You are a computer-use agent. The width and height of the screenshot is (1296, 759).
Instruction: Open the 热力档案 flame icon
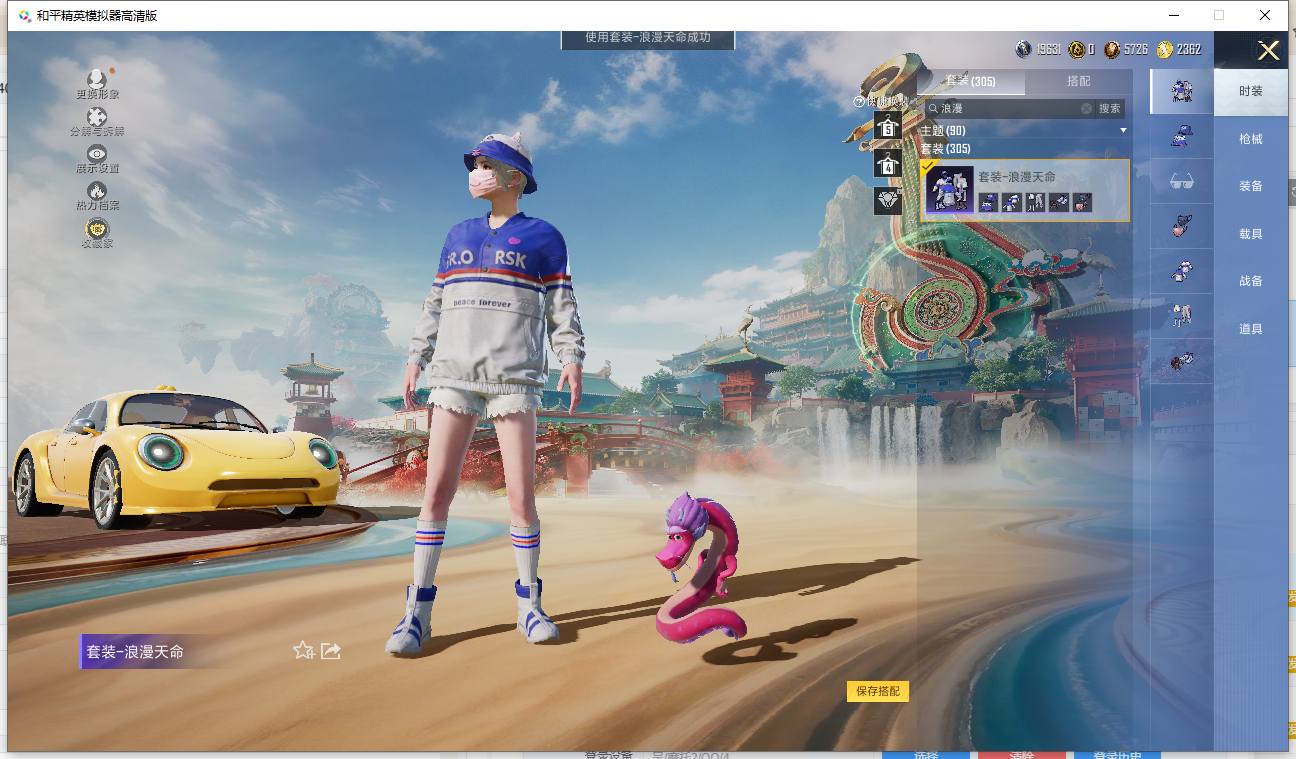click(97, 190)
